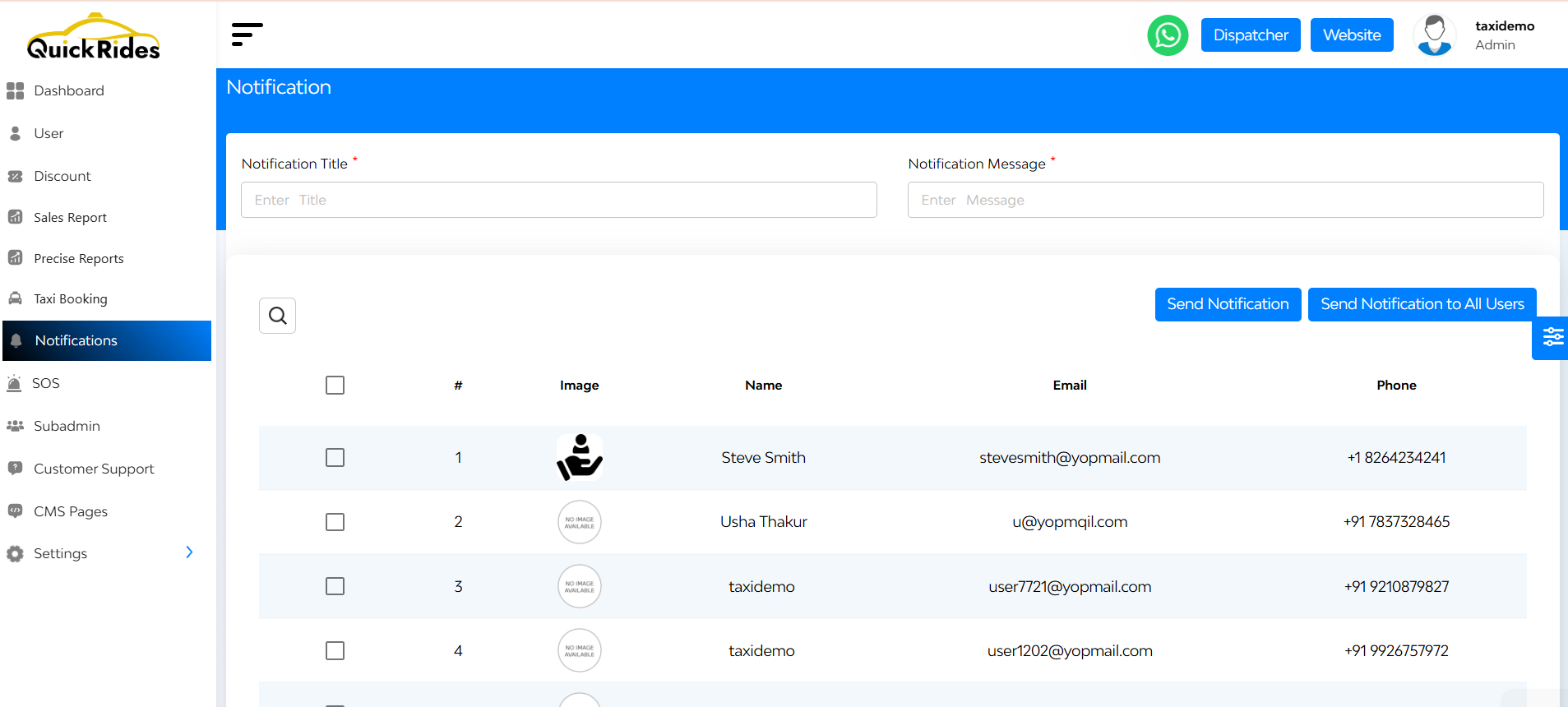Click the taxidemo admin avatar icon

click(x=1434, y=35)
